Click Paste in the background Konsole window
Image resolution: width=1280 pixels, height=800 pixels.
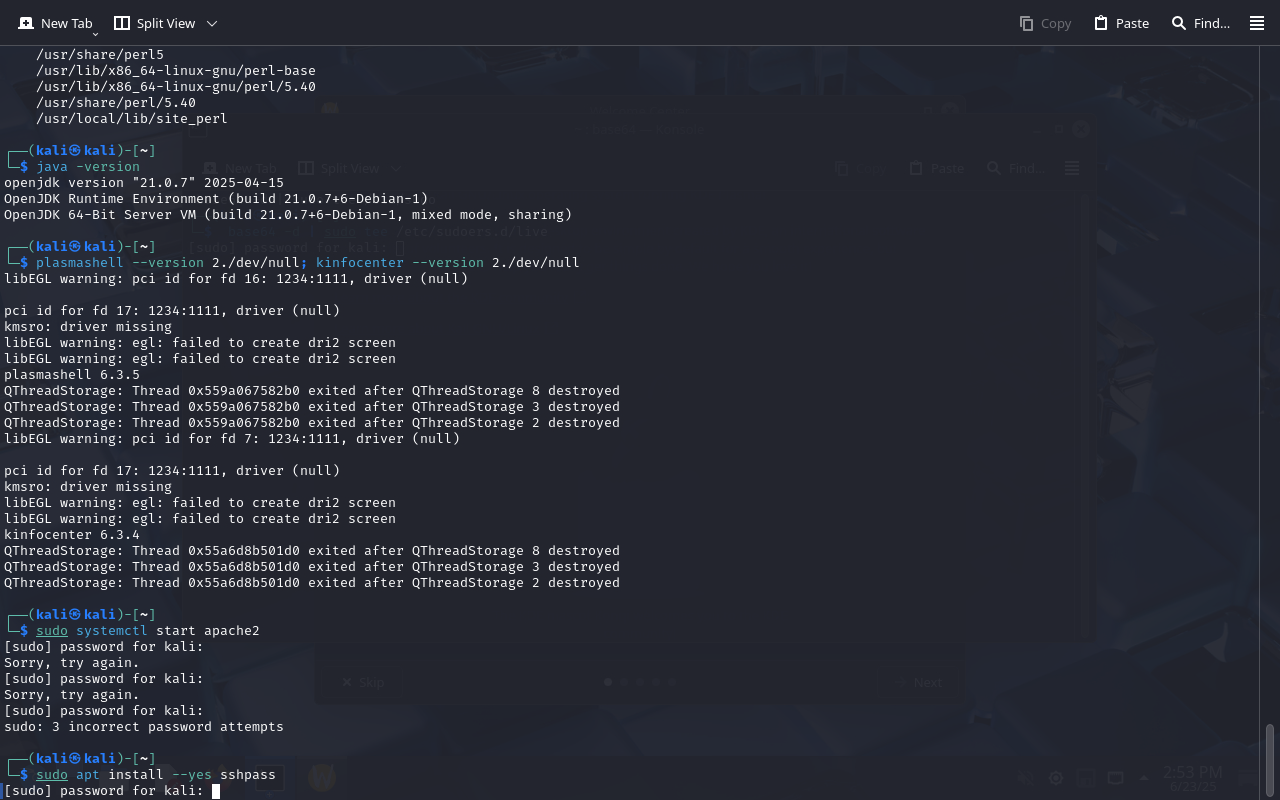936,169
